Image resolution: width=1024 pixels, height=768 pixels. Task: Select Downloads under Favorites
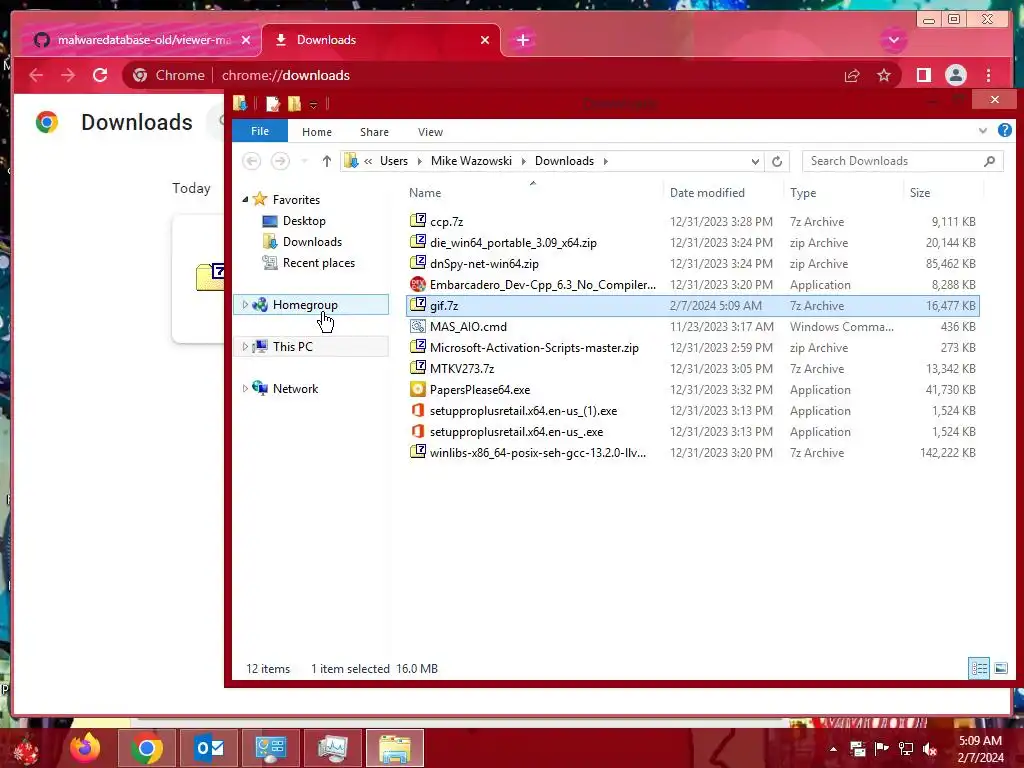(x=312, y=242)
